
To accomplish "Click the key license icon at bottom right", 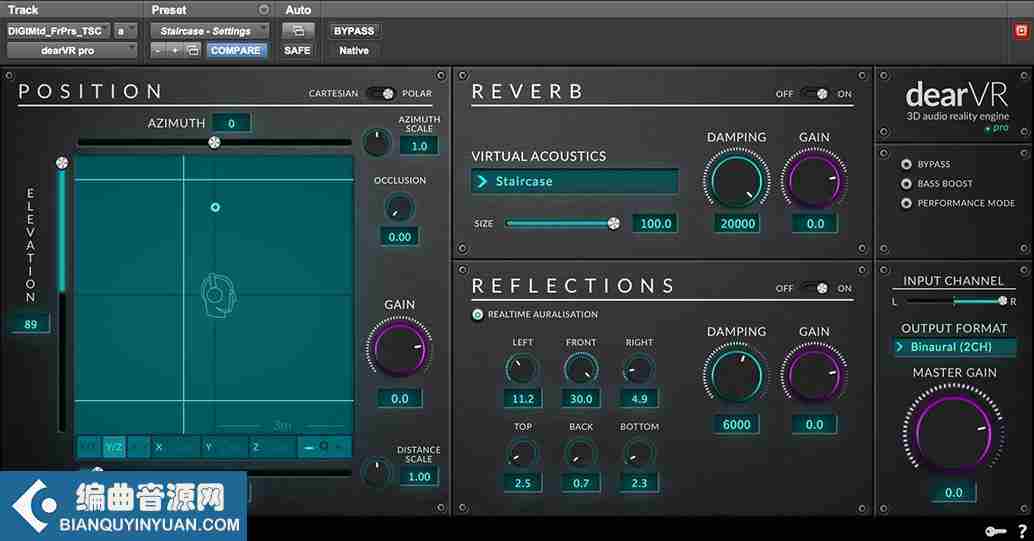I will pyautogui.click(x=995, y=531).
